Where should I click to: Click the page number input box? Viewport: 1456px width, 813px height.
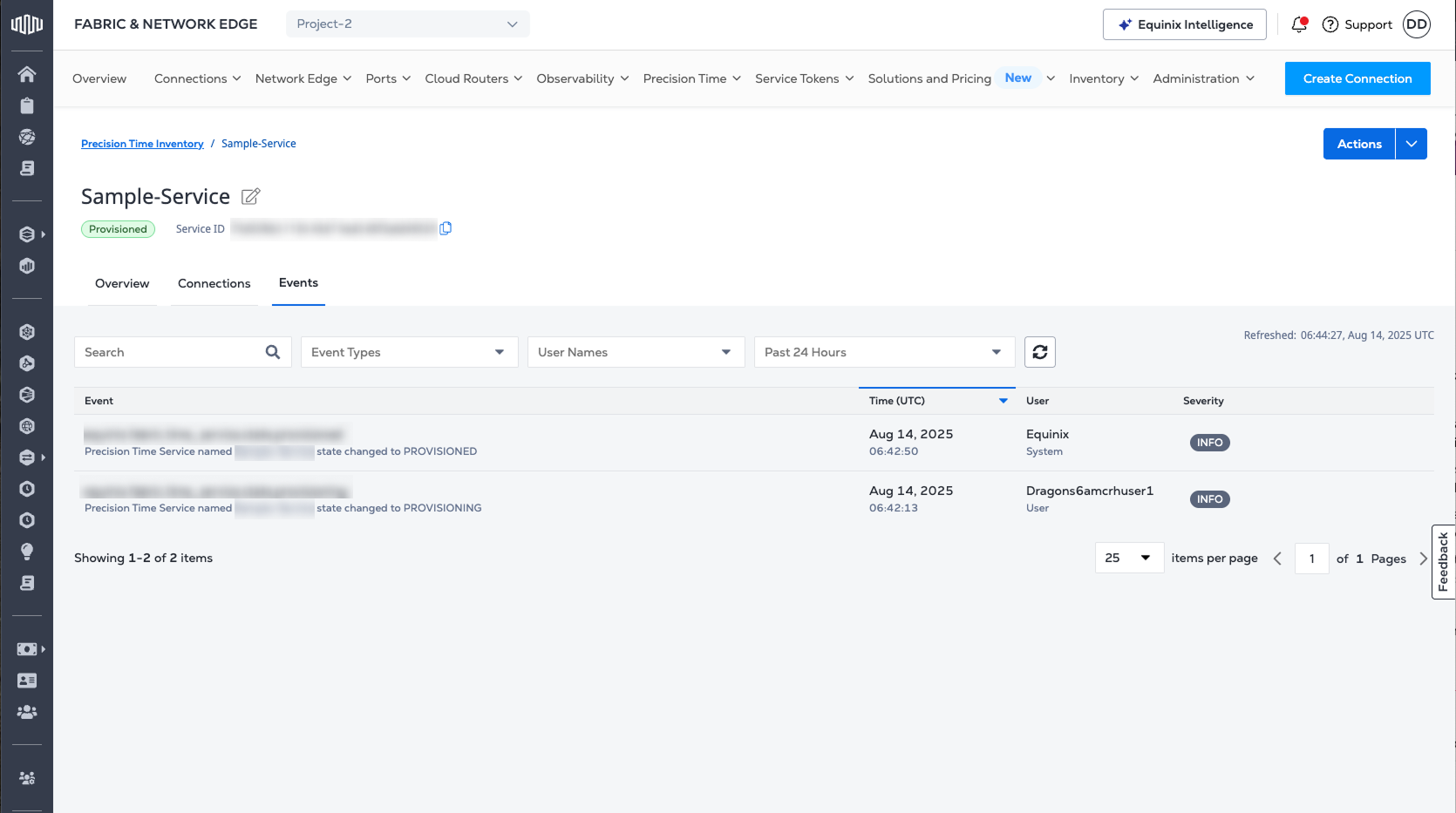click(x=1312, y=559)
